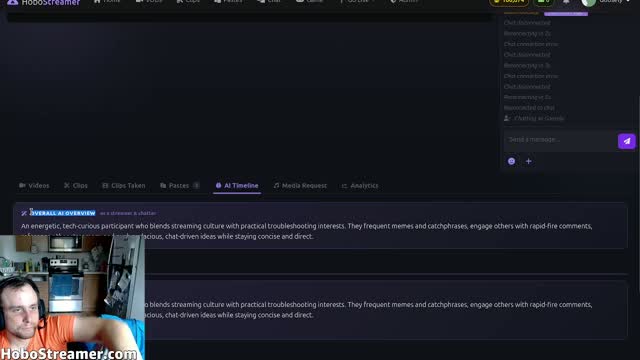Click the Home link in top navigation
This screenshot has width=640, height=360.
[107, 2]
